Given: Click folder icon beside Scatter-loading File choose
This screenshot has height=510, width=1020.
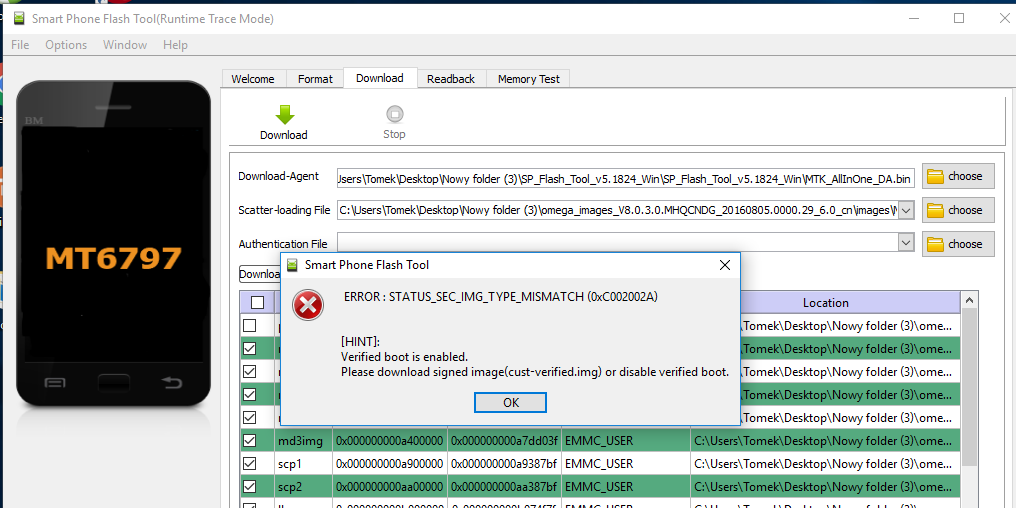Looking at the screenshot, I should (936, 210).
